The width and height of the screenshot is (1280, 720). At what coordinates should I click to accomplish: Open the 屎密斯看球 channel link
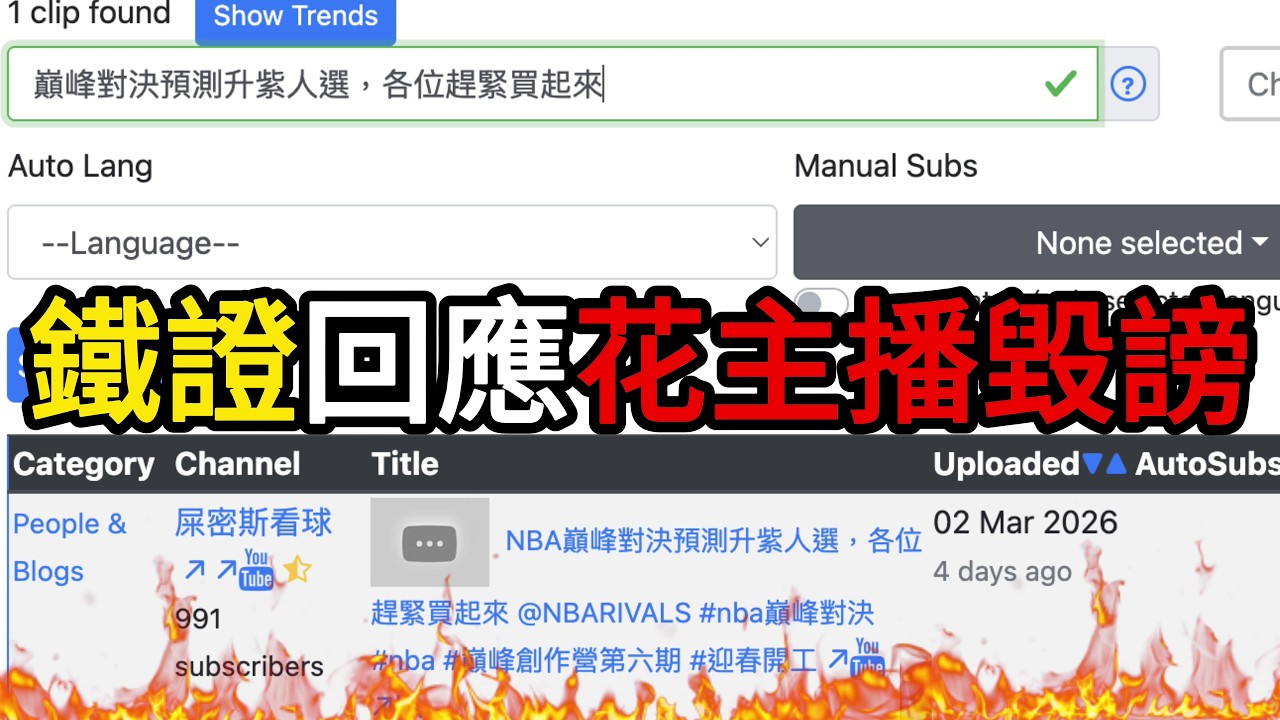(x=253, y=522)
